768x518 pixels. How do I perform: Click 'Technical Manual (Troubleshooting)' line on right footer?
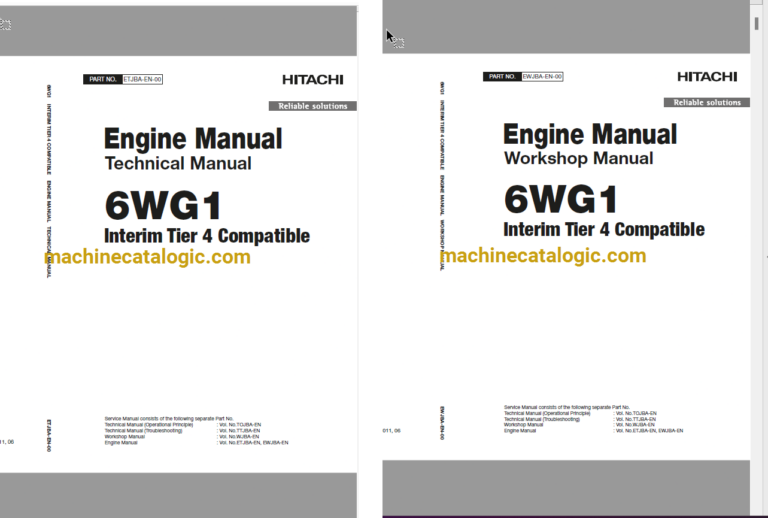[542, 419]
